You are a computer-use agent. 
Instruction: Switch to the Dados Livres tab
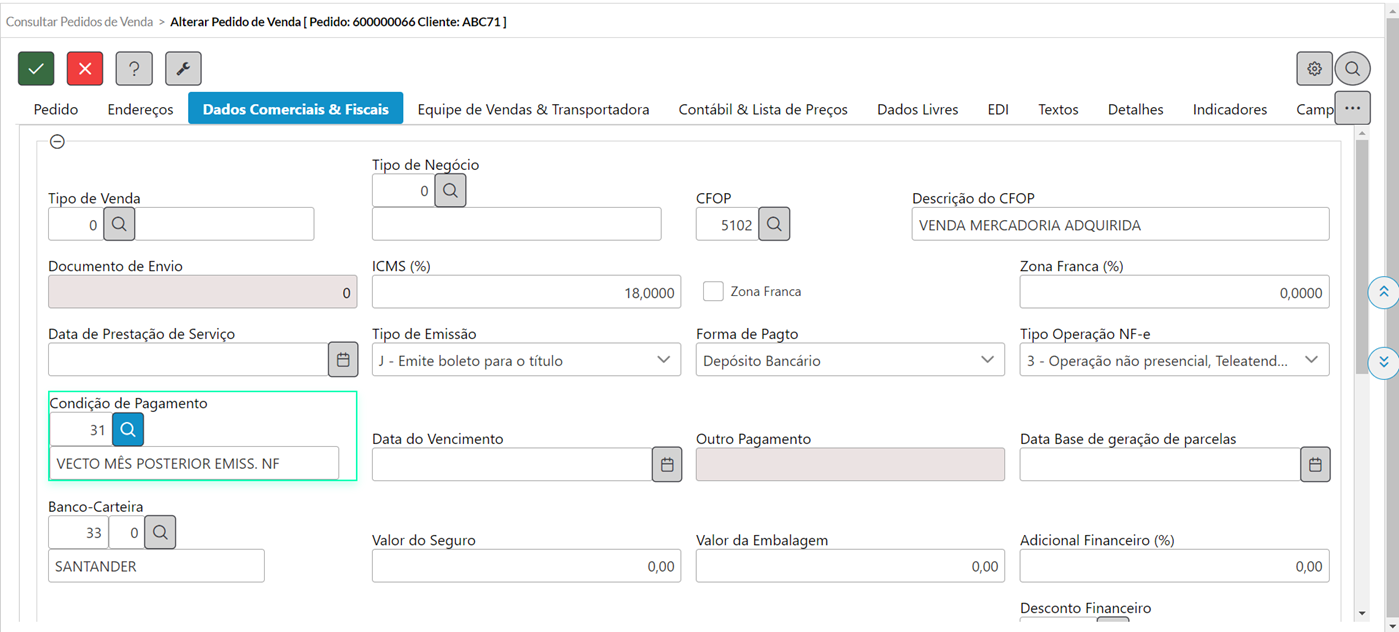coord(918,109)
